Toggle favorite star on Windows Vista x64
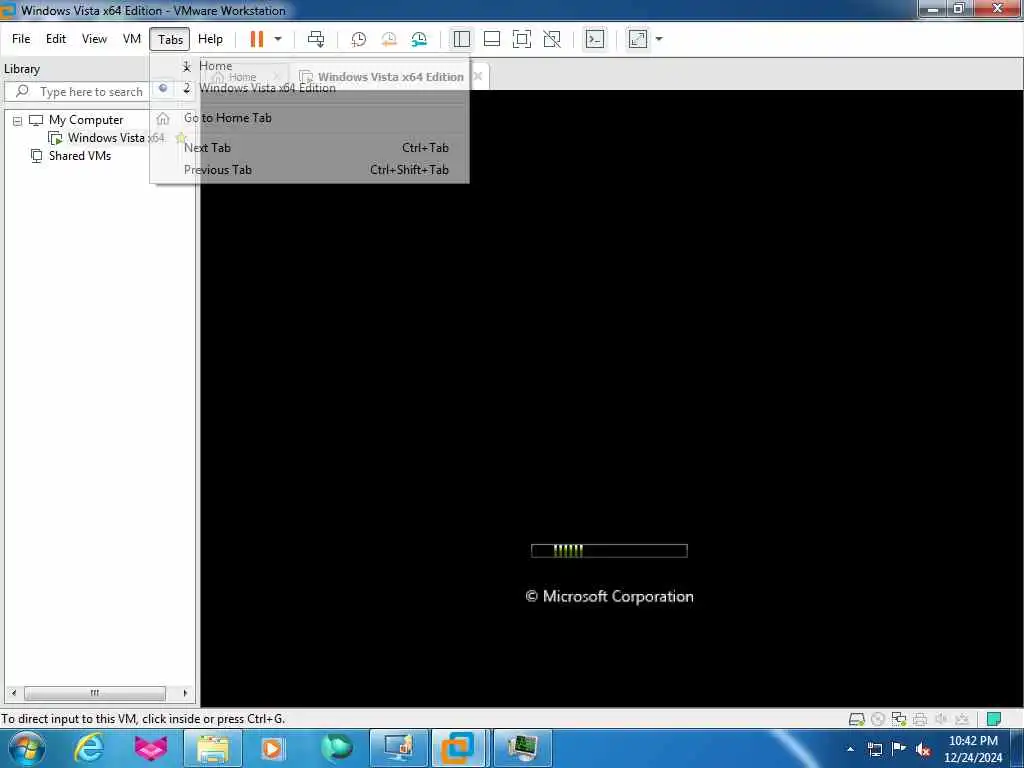This screenshot has width=1024, height=768. [x=181, y=138]
